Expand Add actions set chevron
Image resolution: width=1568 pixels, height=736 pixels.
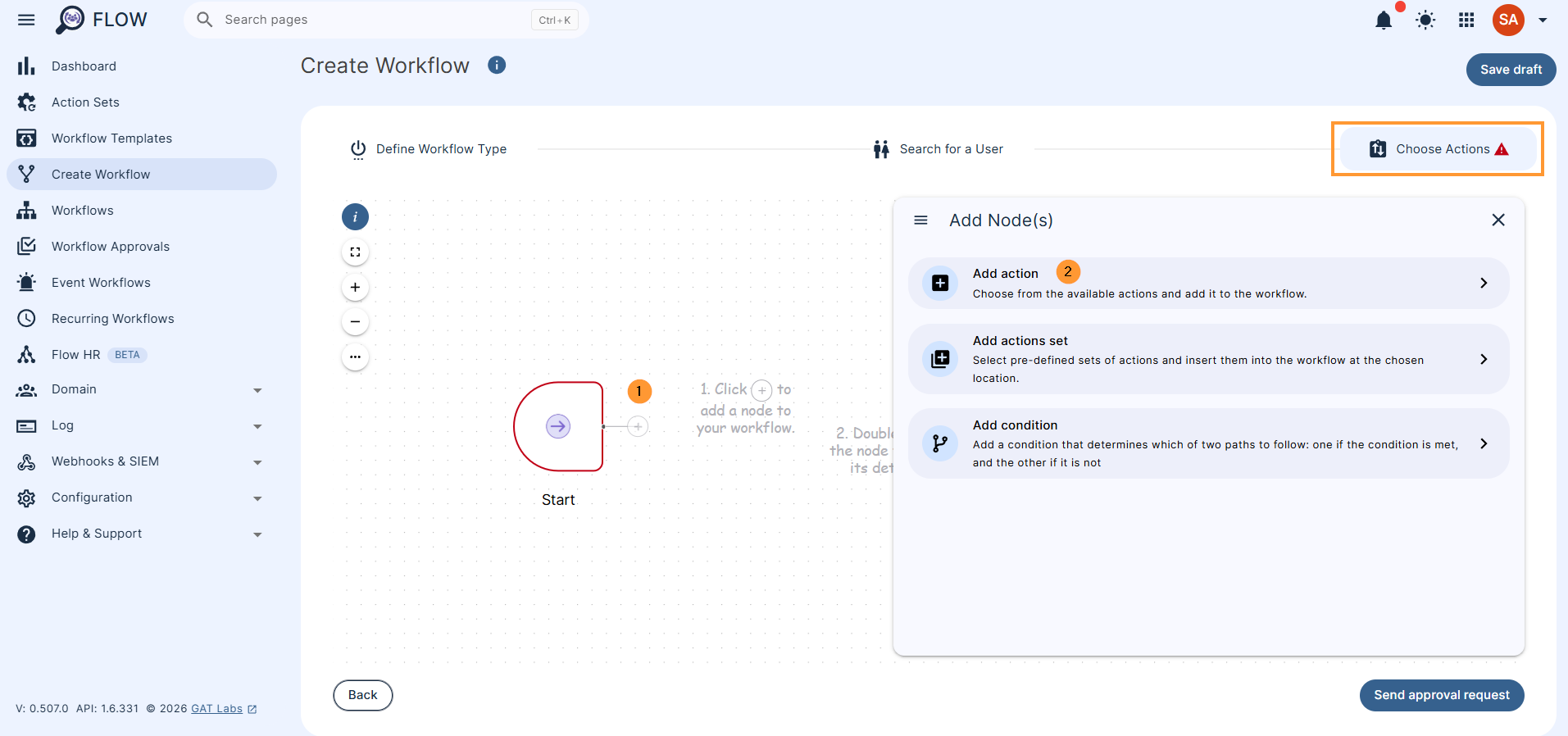pyautogui.click(x=1484, y=359)
